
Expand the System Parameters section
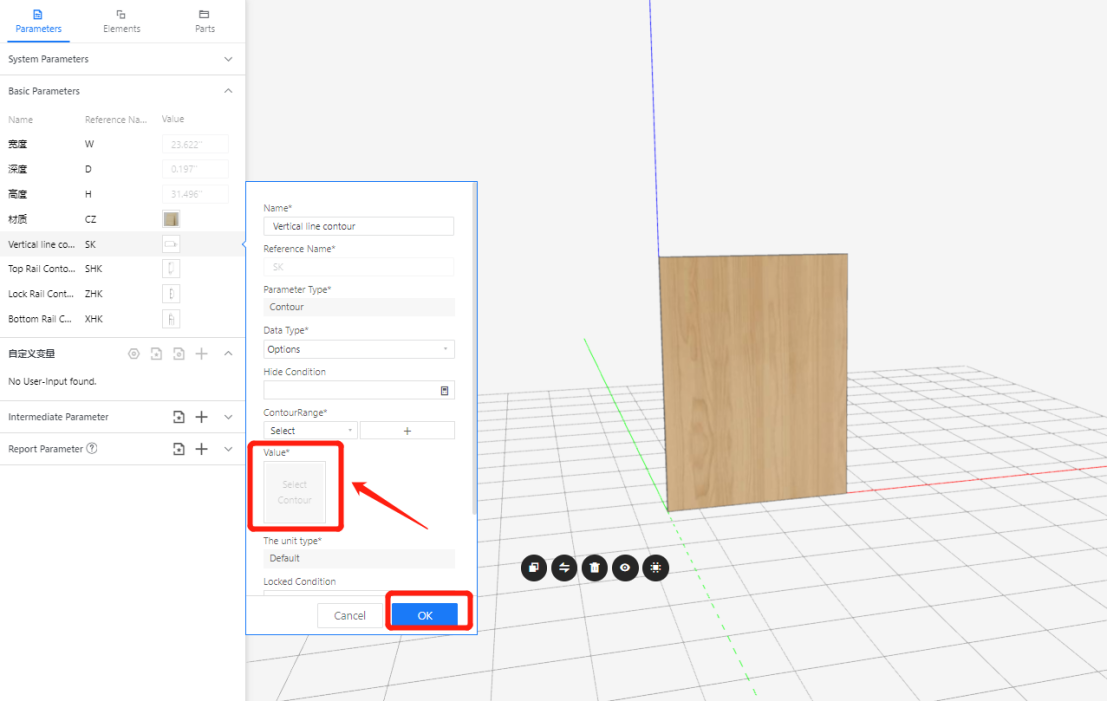[x=228, y=59]
